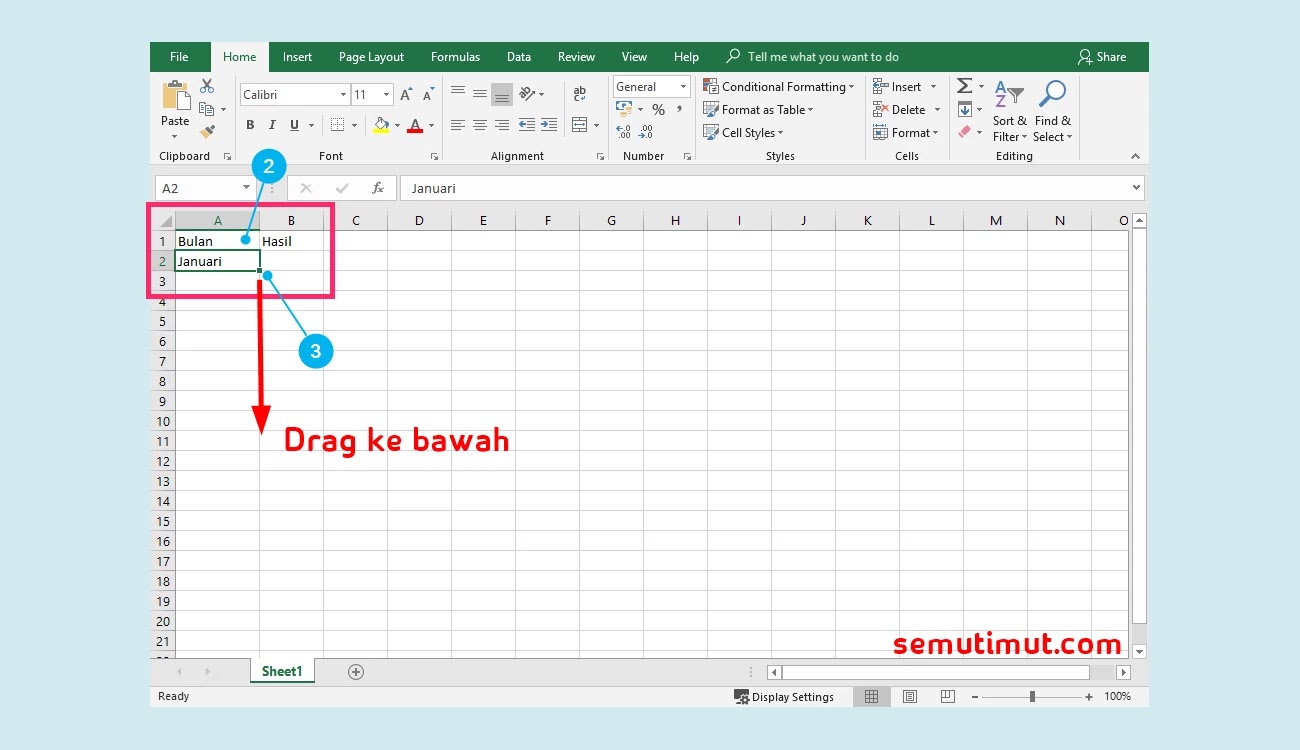Image resolution: width=1300 pixels, height=750 pixels.
Task: Click the AutoSum icon
Action: coord(963,85)
